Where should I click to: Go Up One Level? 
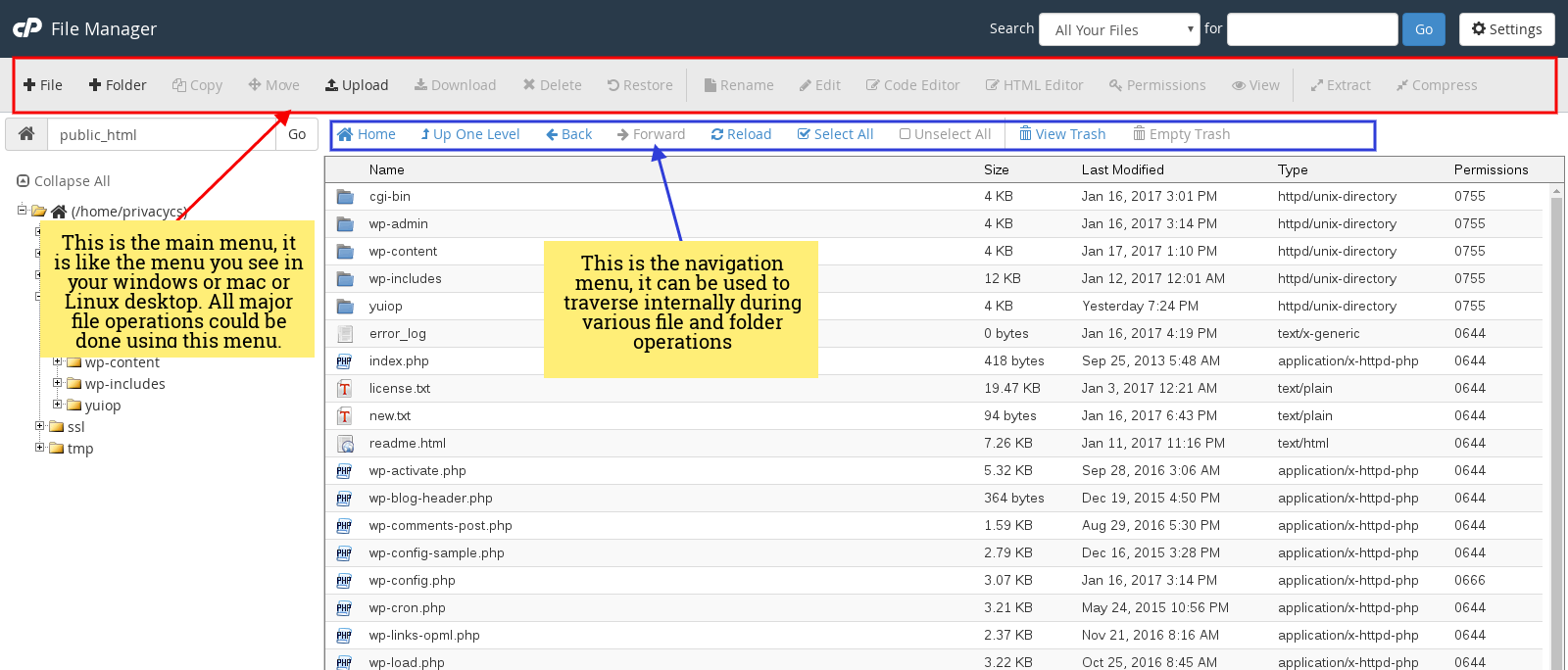click(x=470, y=134)
